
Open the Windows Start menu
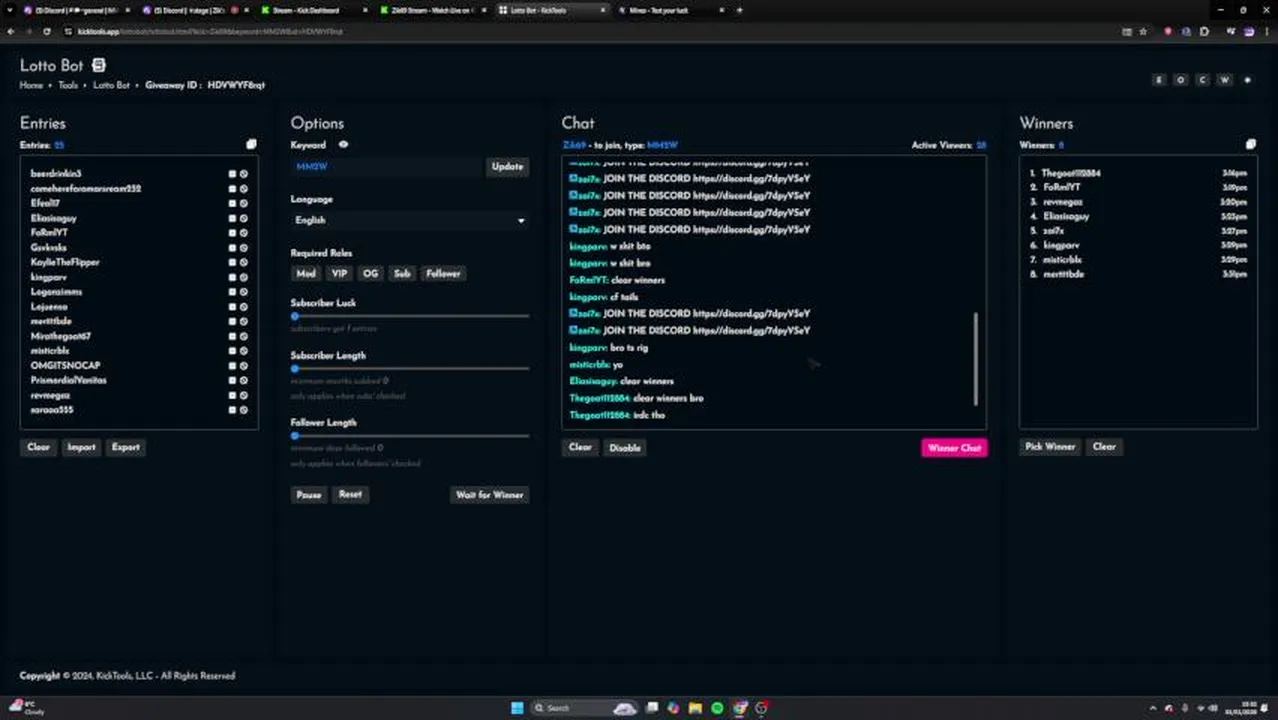tap(517, 708)
